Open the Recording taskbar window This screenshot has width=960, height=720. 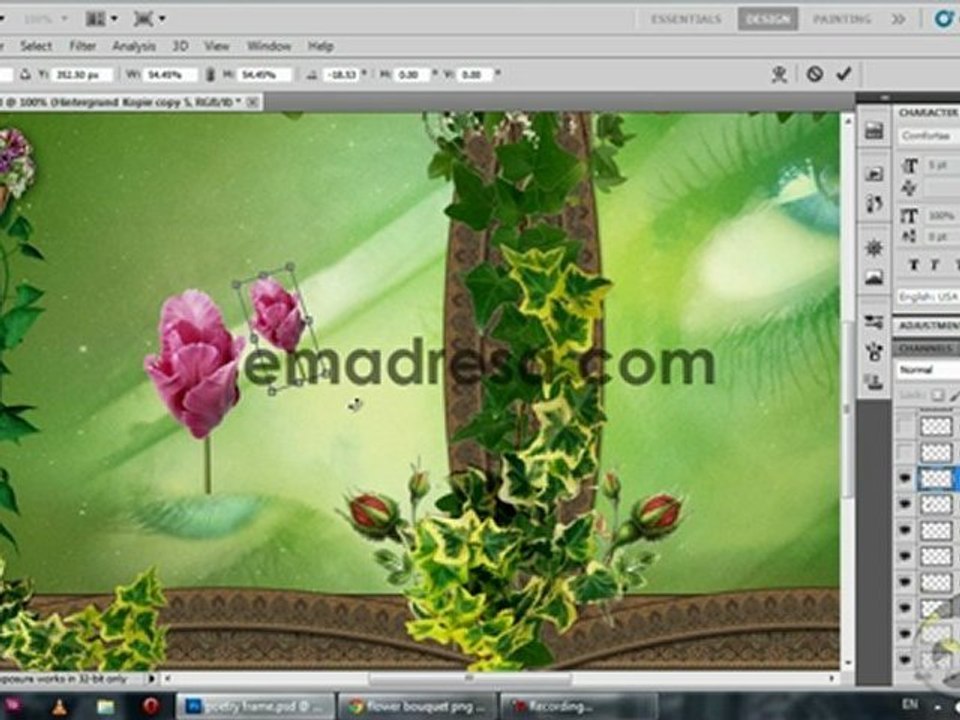pyautogui.click(x=579, y=707)
